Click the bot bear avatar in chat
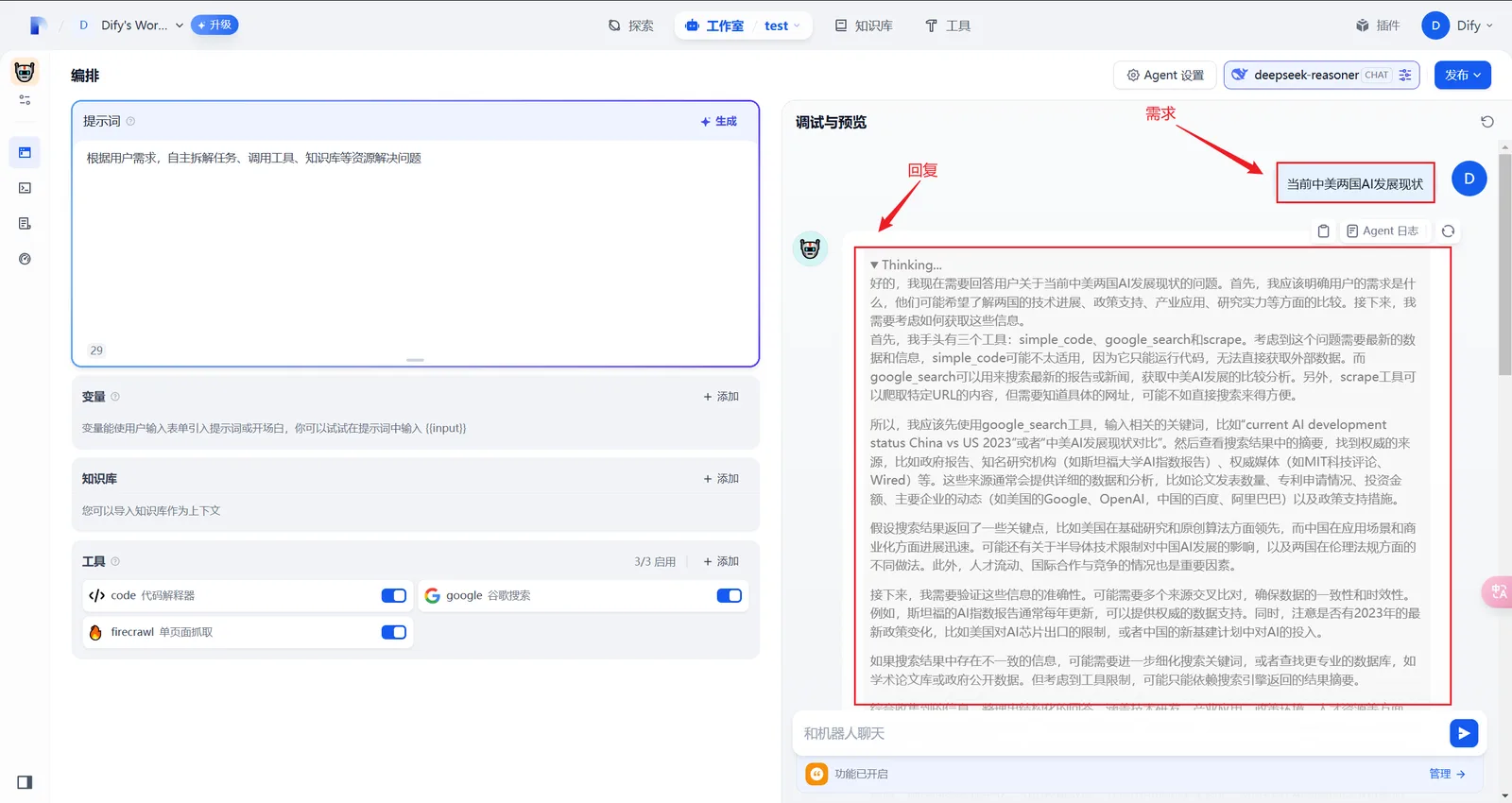This screenshot has width=1512, height=803. coord(810,248)
